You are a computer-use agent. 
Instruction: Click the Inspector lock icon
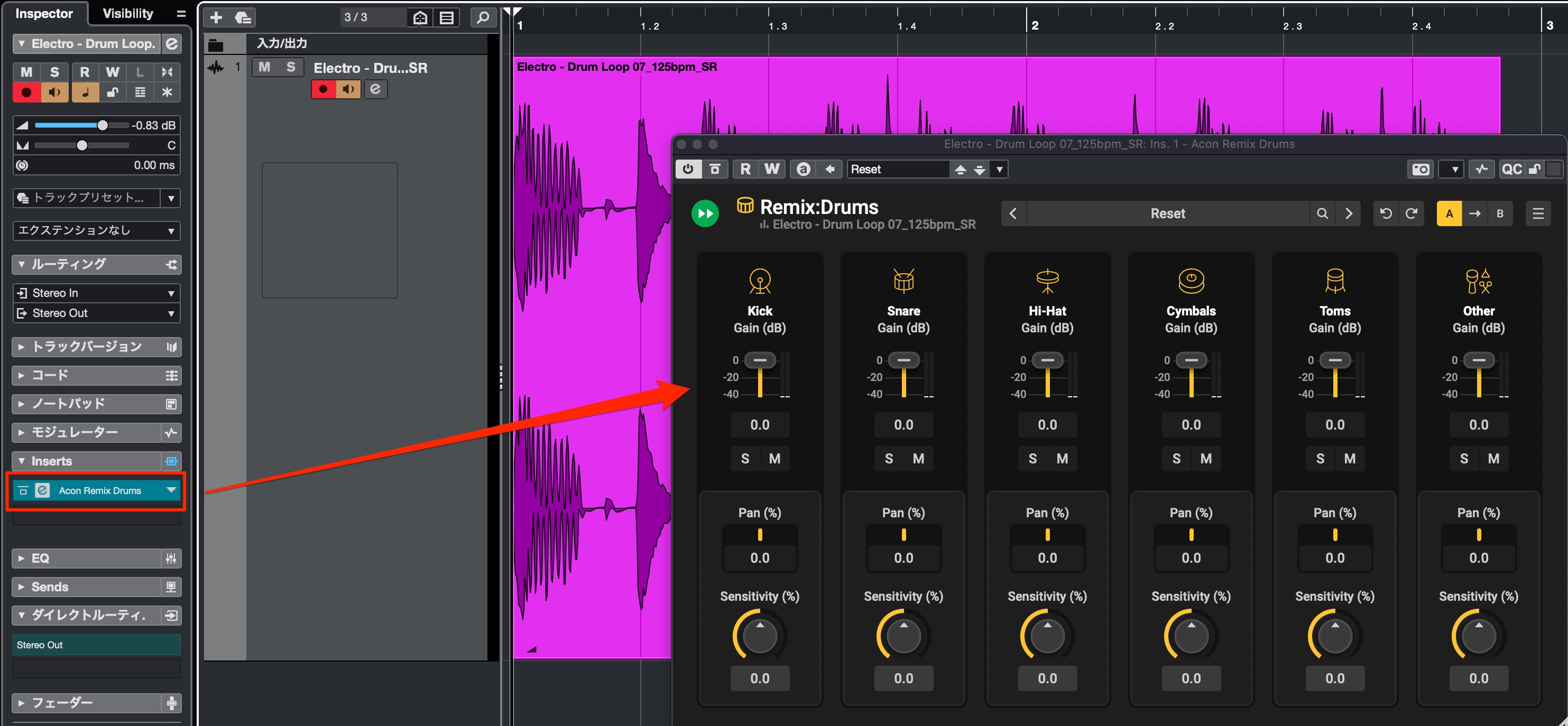click(x=112, y=92)
